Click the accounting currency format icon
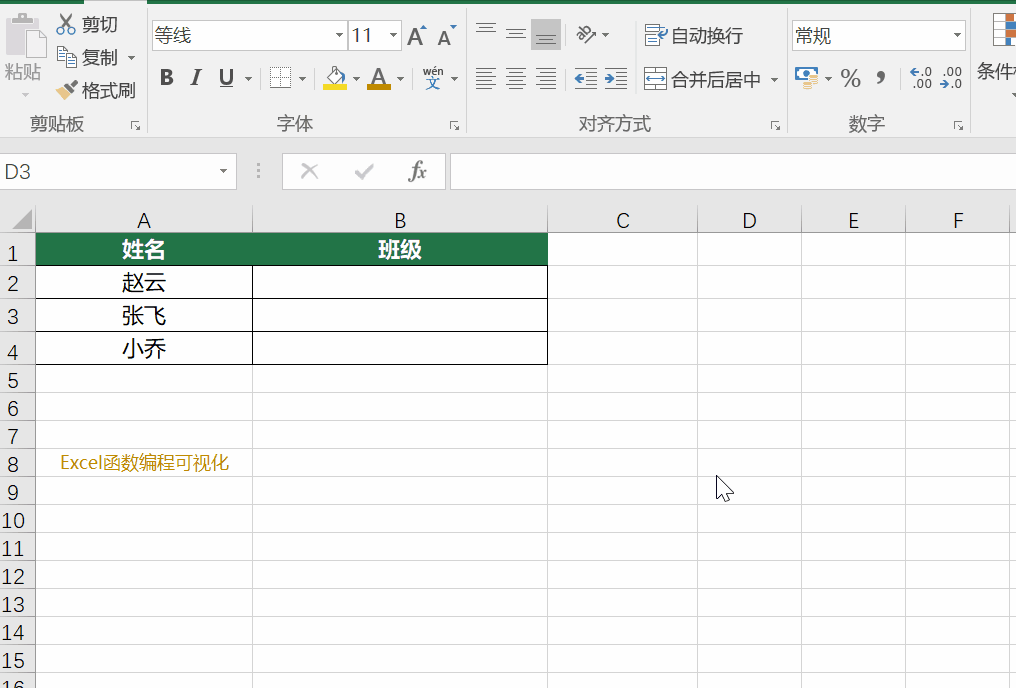The image size is (1016, 688). tap(807, 78)
